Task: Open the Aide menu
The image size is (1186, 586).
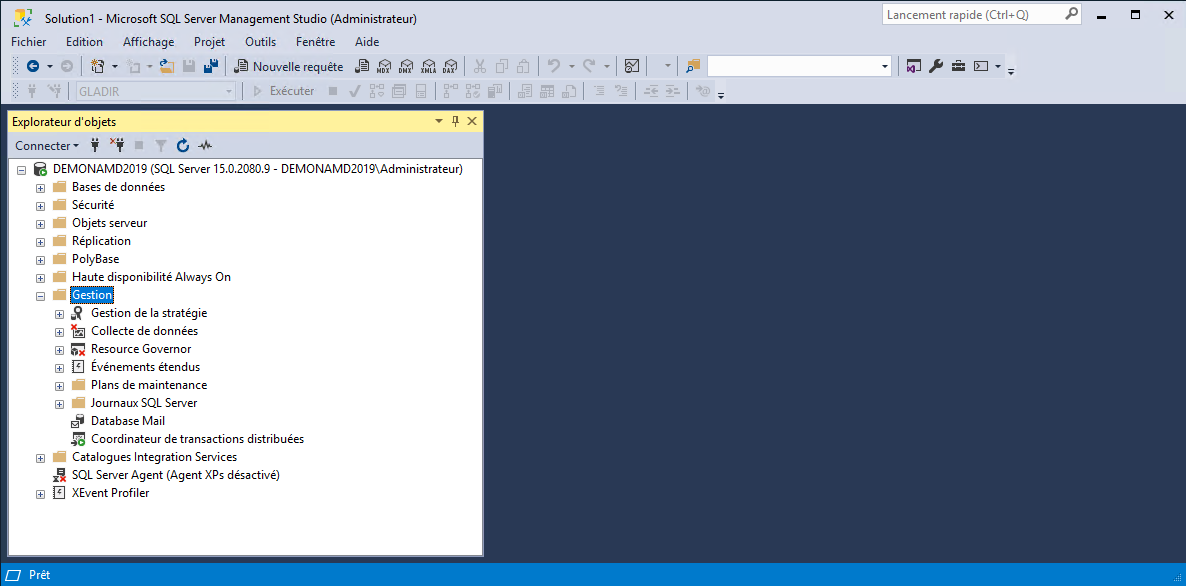Action: 366,42
